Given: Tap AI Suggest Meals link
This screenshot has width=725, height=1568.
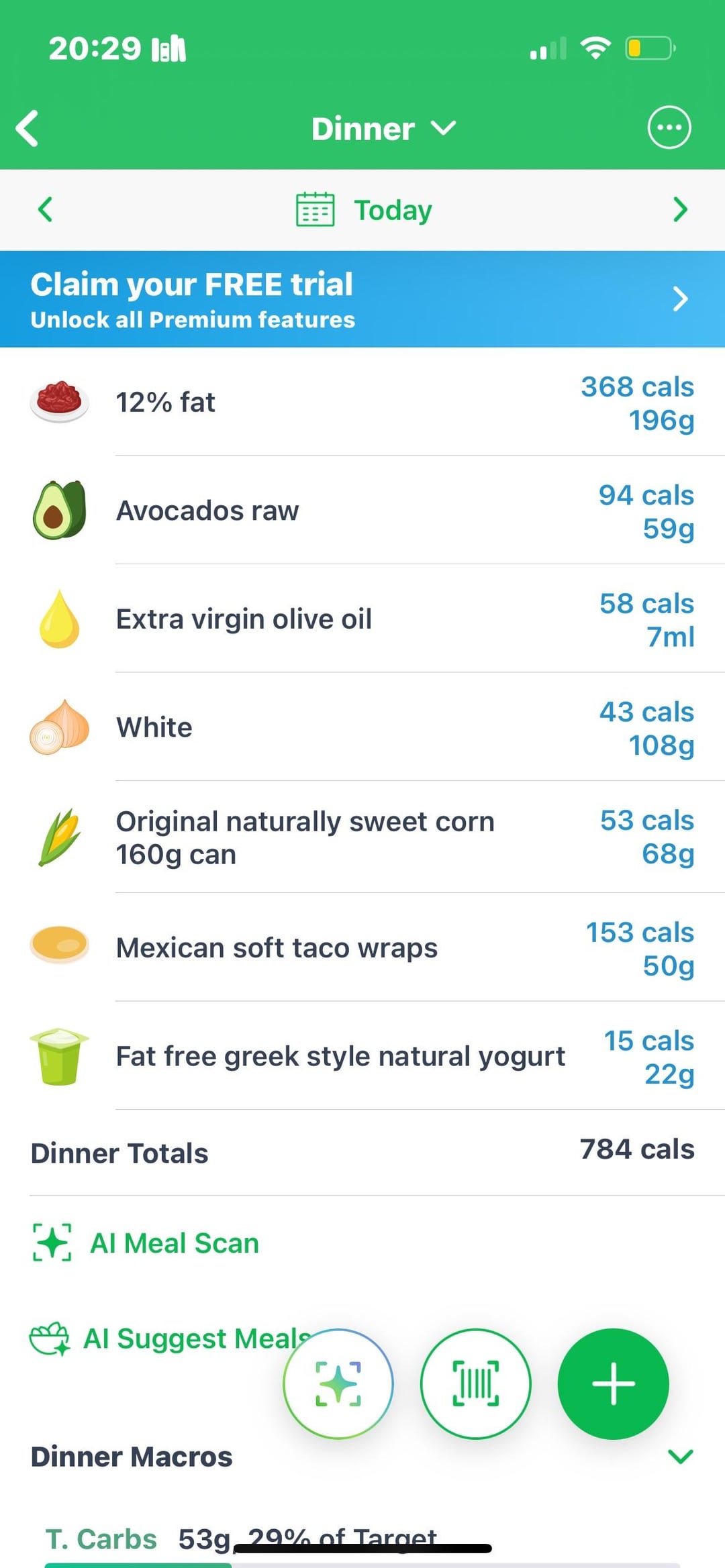Looking at the screenshot, I should (168, 1339).
